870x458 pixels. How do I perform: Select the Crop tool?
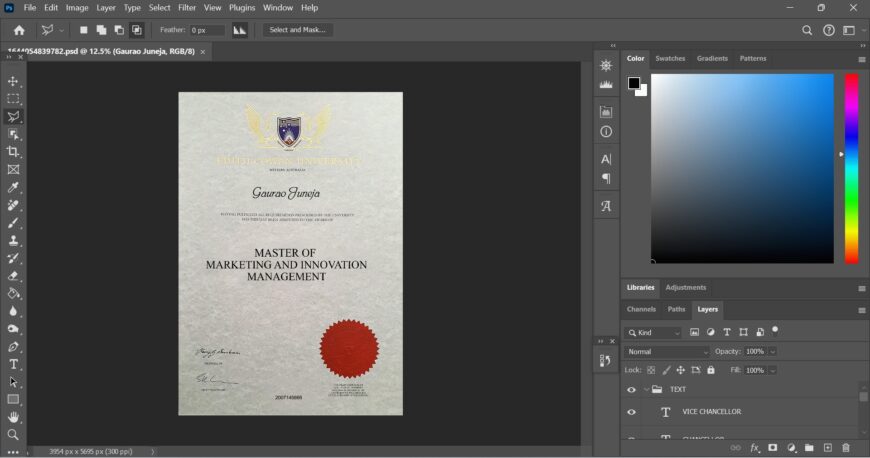pyautogui.click(x=13, y=152)
